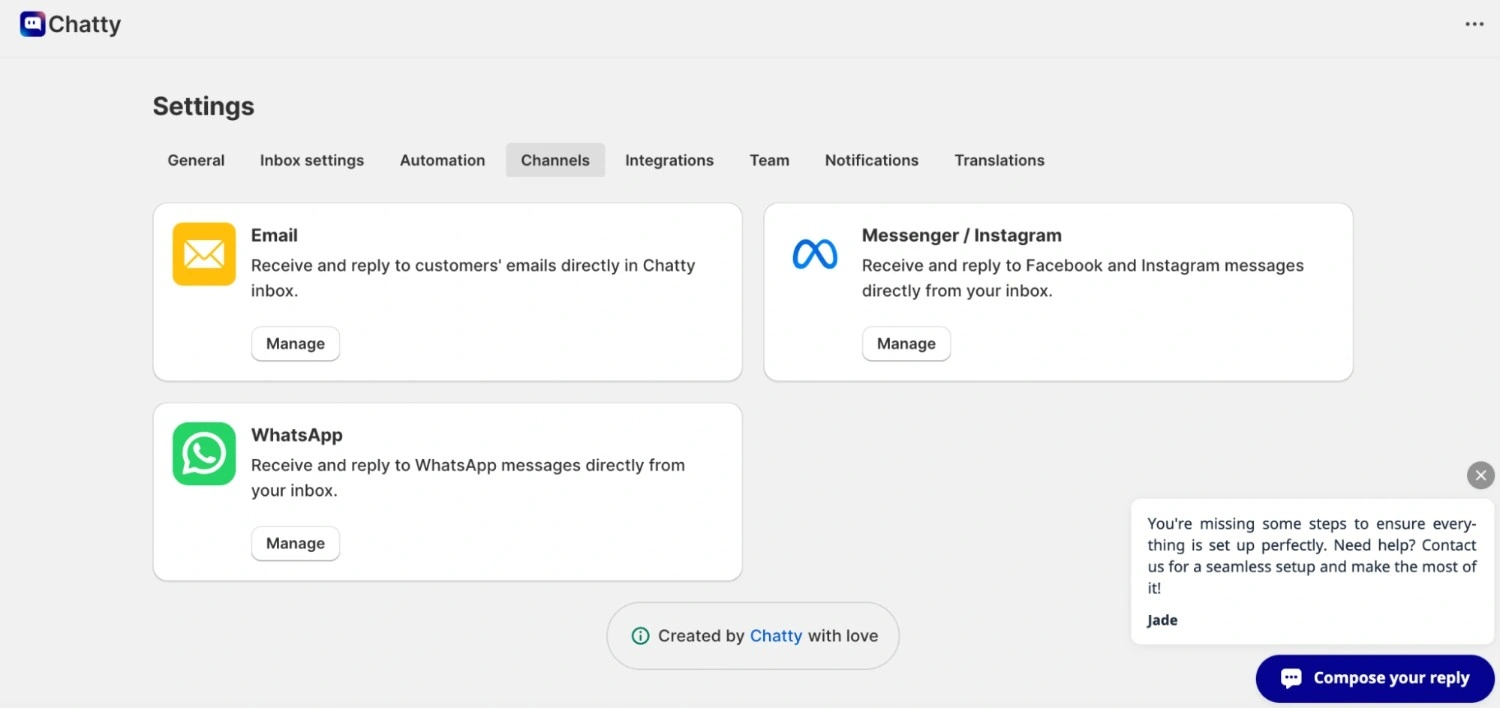1500x708 pixels.
Task: Open the three-dot more options menu
Action: coord(1474,24)
